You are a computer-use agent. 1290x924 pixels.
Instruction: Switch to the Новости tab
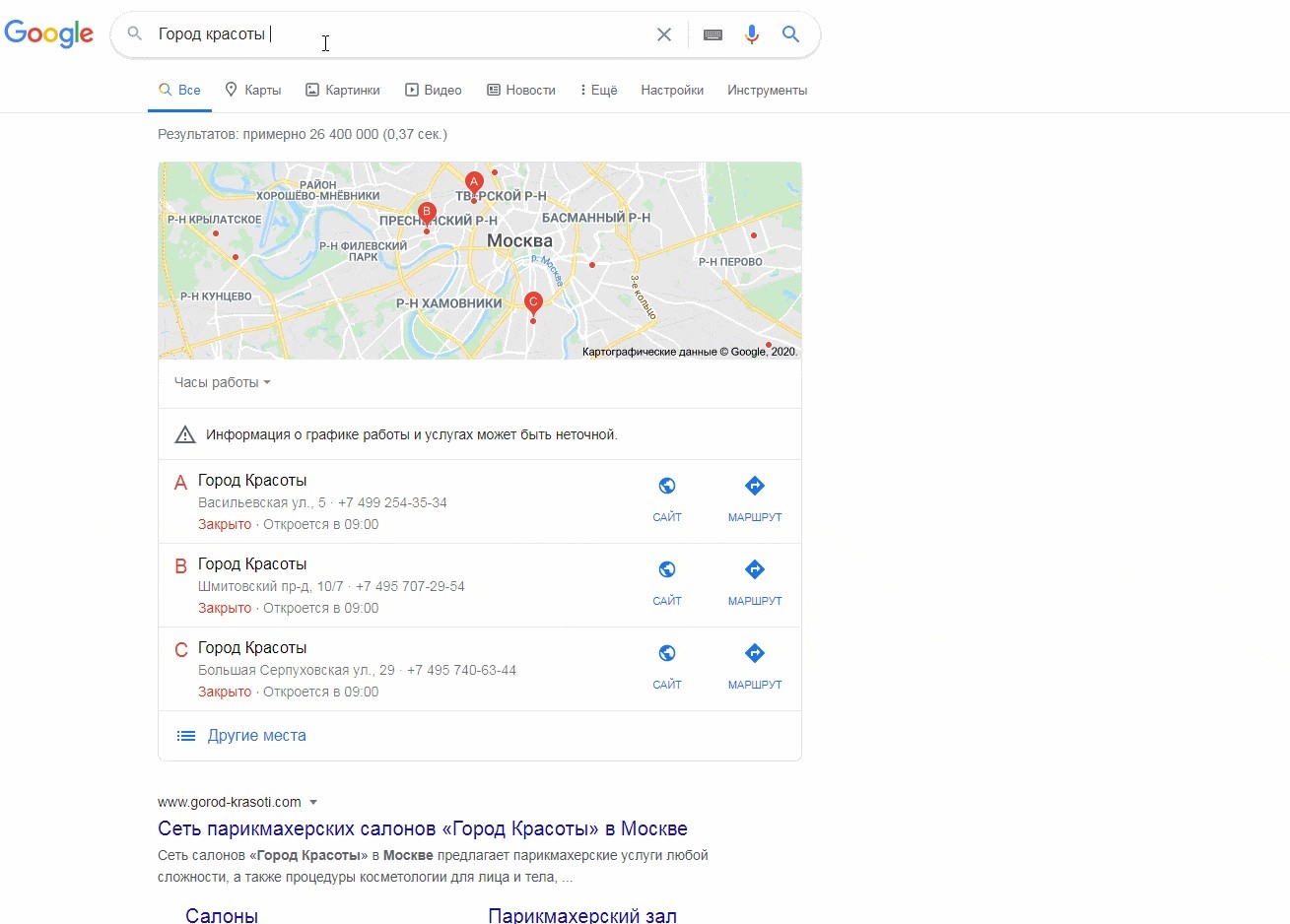(521, 90)
